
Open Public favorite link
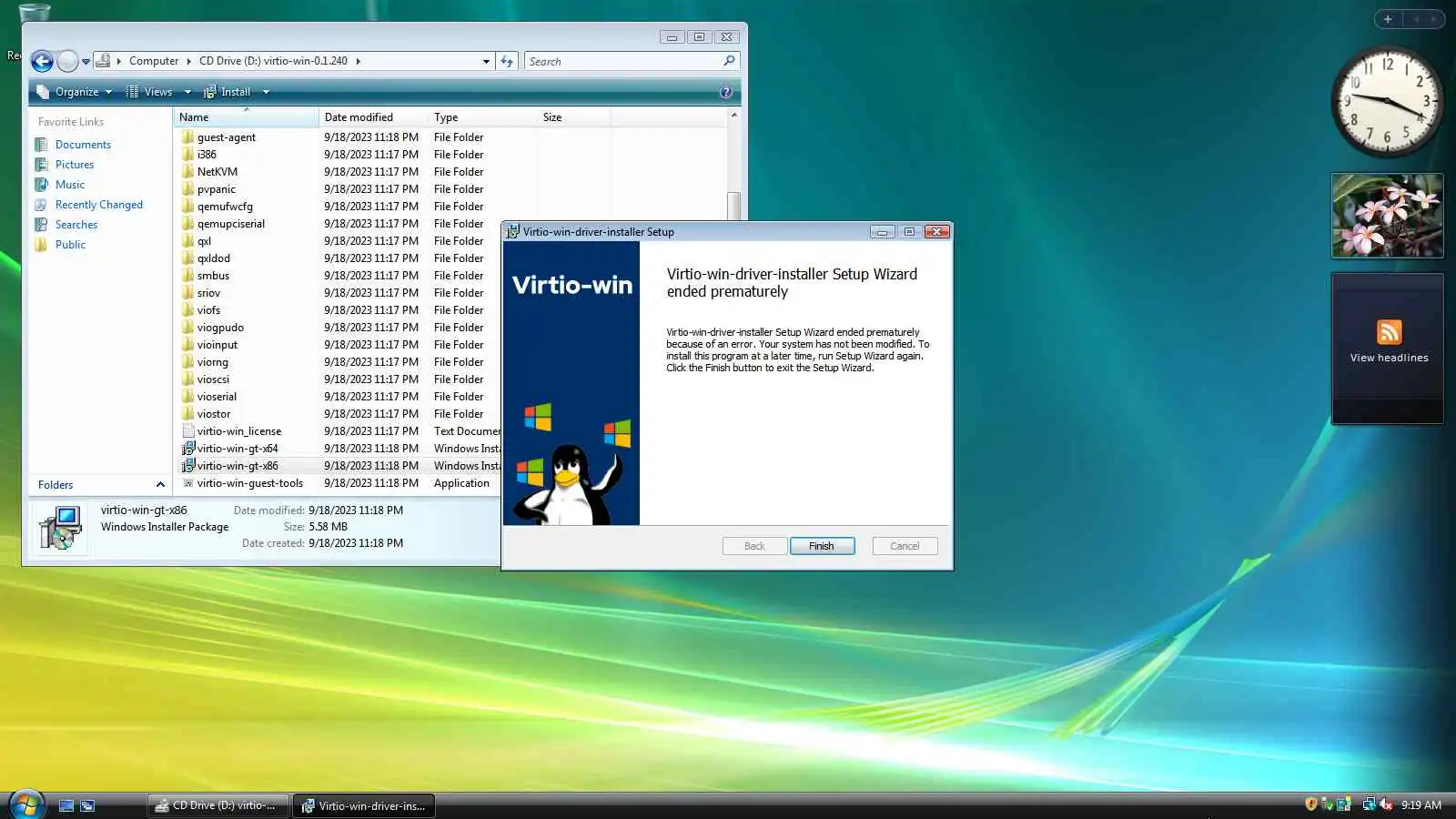70,245
